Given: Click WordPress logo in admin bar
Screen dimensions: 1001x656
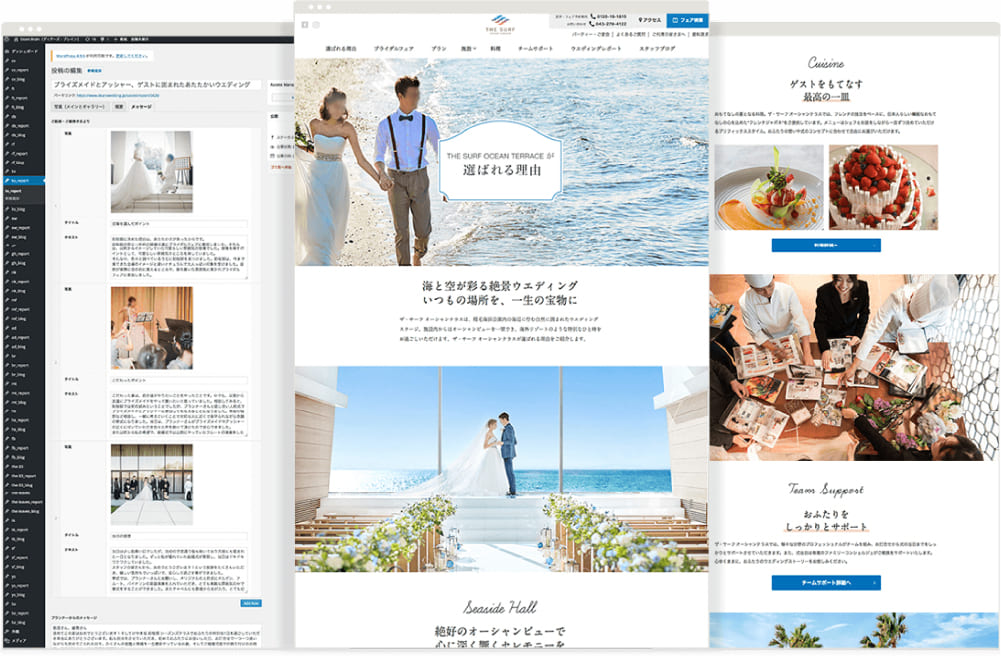Looking at the screenshot, I should pos(6,40).
